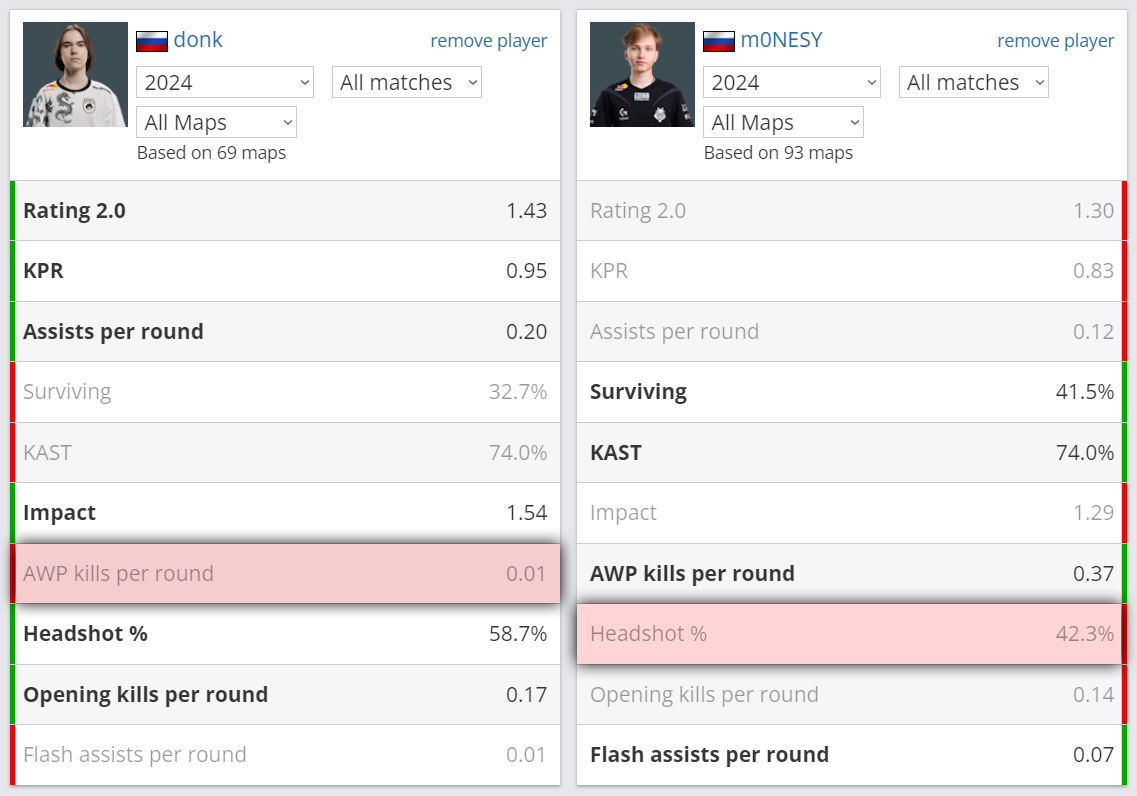The width and height of the screenshot is (1137, 796).
Task: Remove m0NESY from the comparison
Action: [x=1056, y=41]
